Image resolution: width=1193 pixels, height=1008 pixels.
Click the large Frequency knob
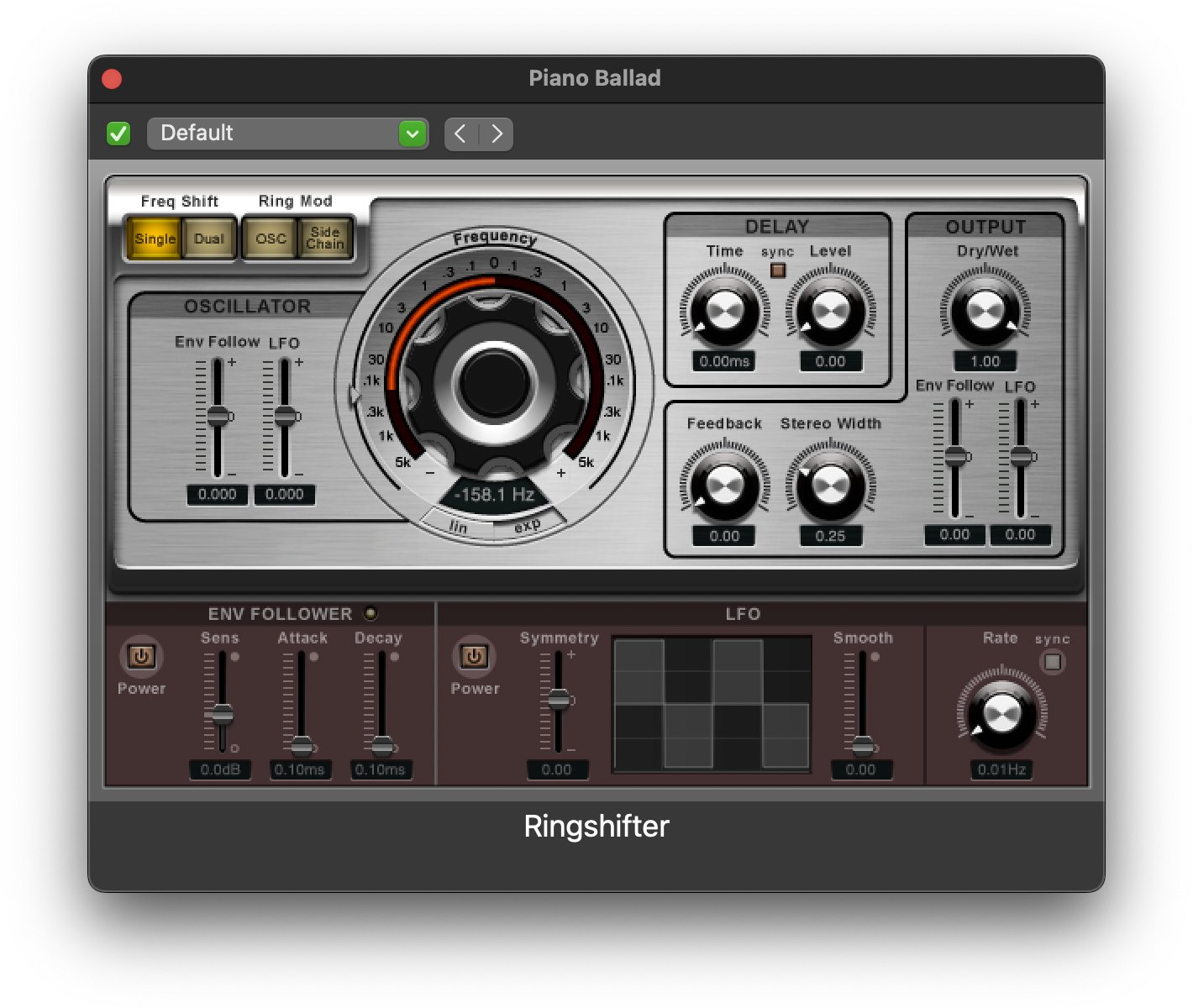tap(494, 382)
